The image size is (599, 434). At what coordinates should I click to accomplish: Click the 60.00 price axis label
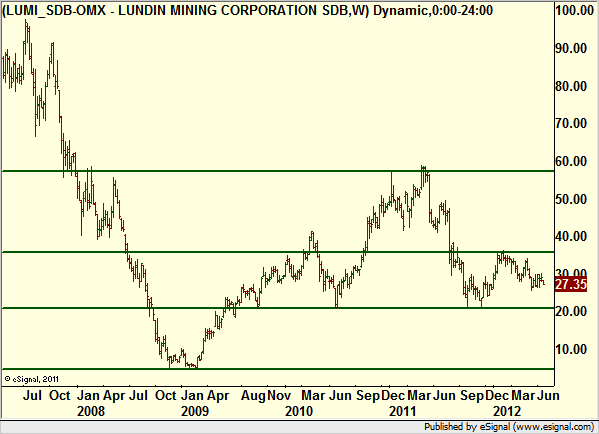(571, 161)
